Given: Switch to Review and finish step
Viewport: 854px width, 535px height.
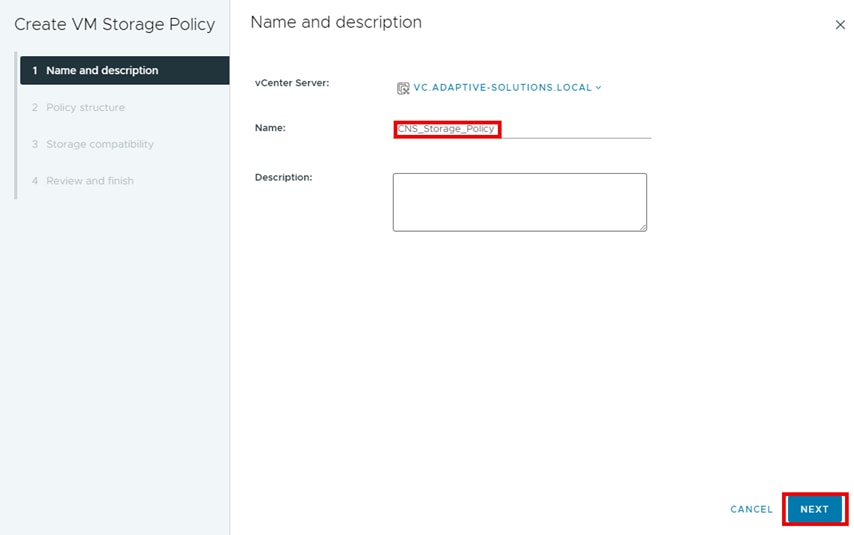Looking at the screenshot, I should [x=90, y=181].
